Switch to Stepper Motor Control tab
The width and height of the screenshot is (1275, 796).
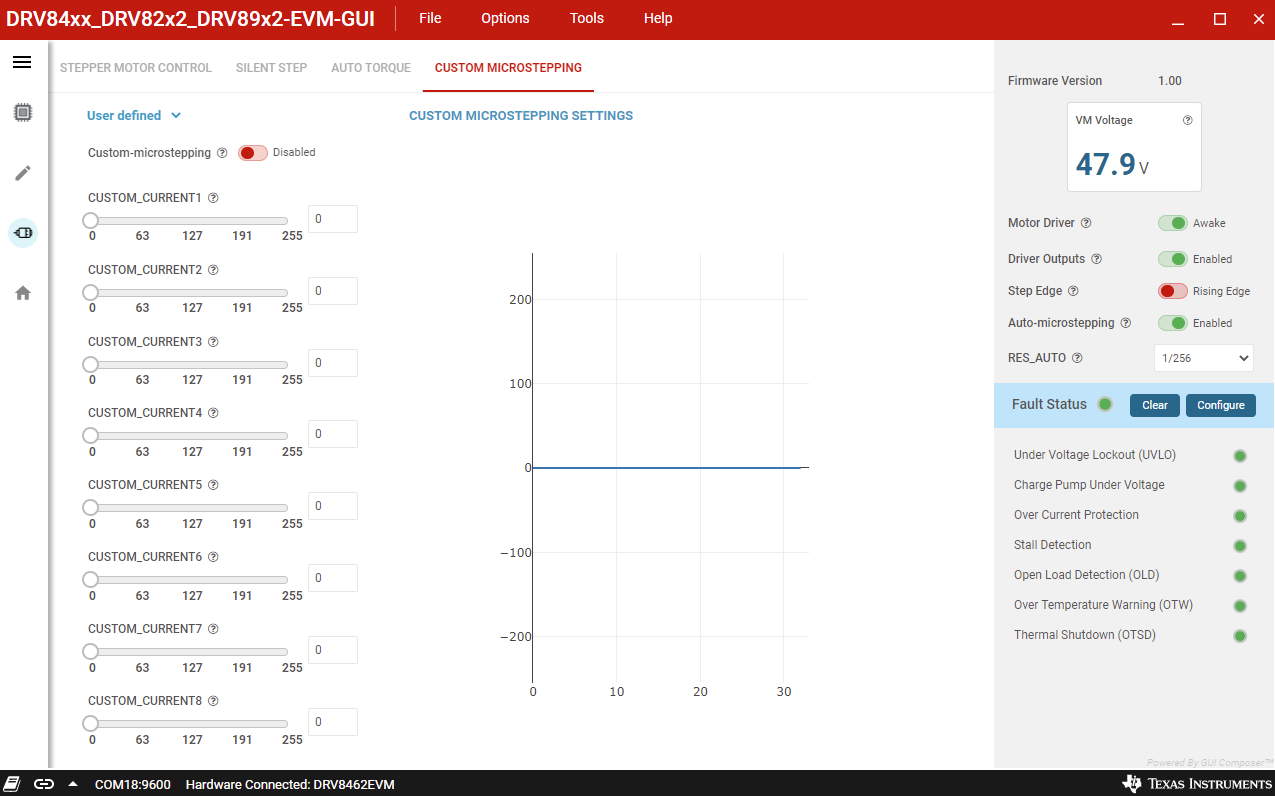click(136, 68)
